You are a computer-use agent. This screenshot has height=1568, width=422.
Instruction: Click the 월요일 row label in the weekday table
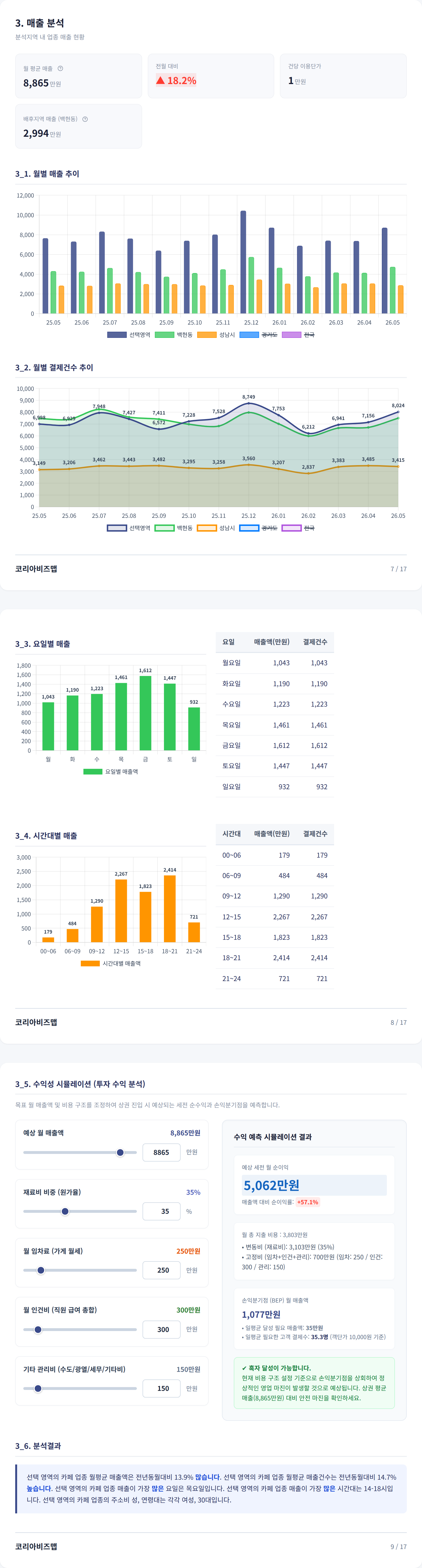click(231, 663)
